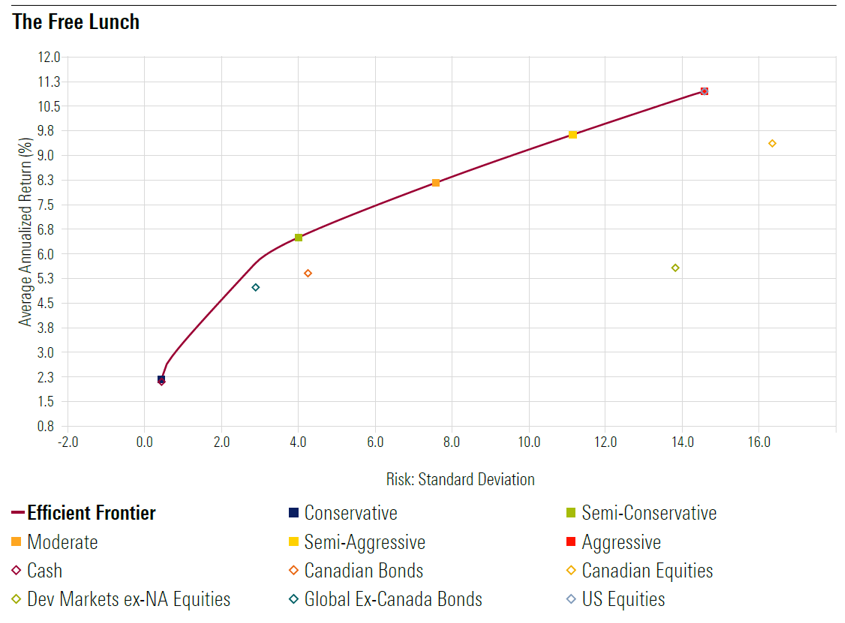Select the Semi-Aggressive legend label
845x623 pixels.
(364, 543)
